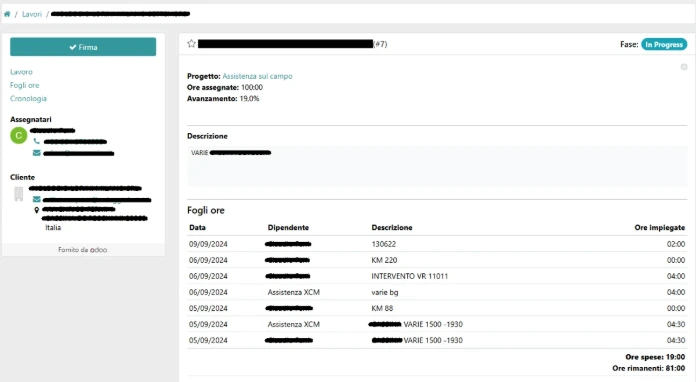Select the Ore assegnate 100:00 value

[252, 87]
